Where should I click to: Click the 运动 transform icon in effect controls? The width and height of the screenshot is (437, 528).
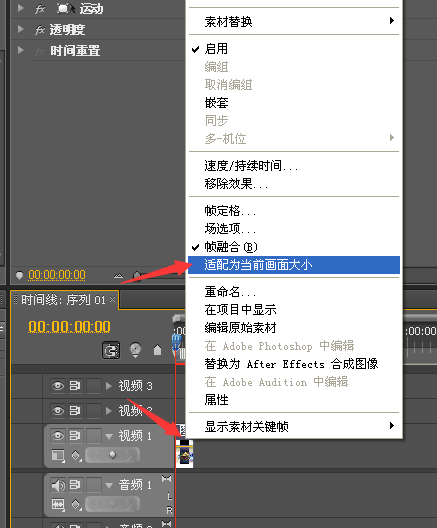pyautogui.click(x=65, y=8)
